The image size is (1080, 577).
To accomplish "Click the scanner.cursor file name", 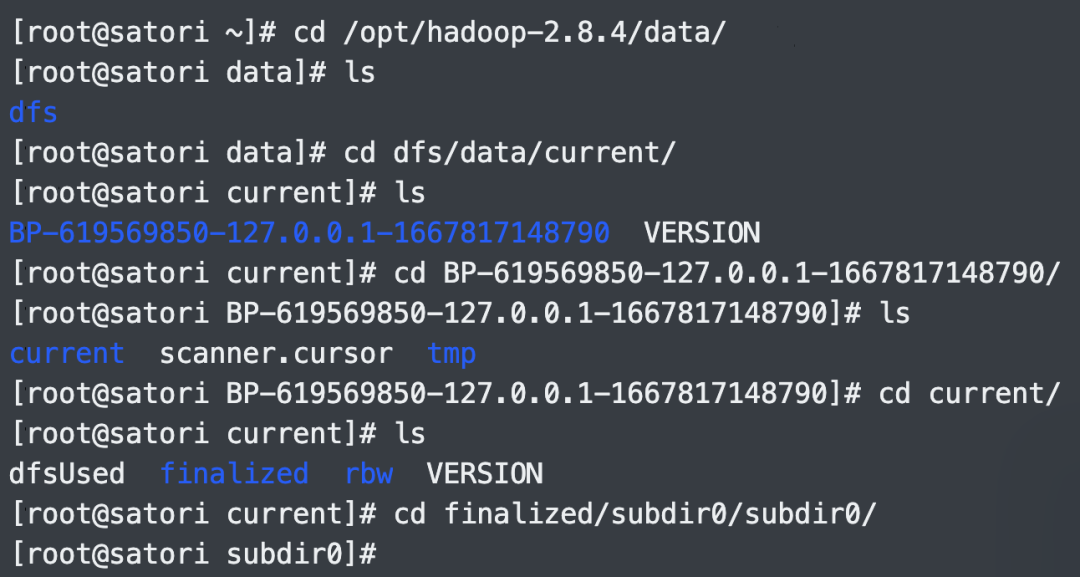I will pos(276,353).
